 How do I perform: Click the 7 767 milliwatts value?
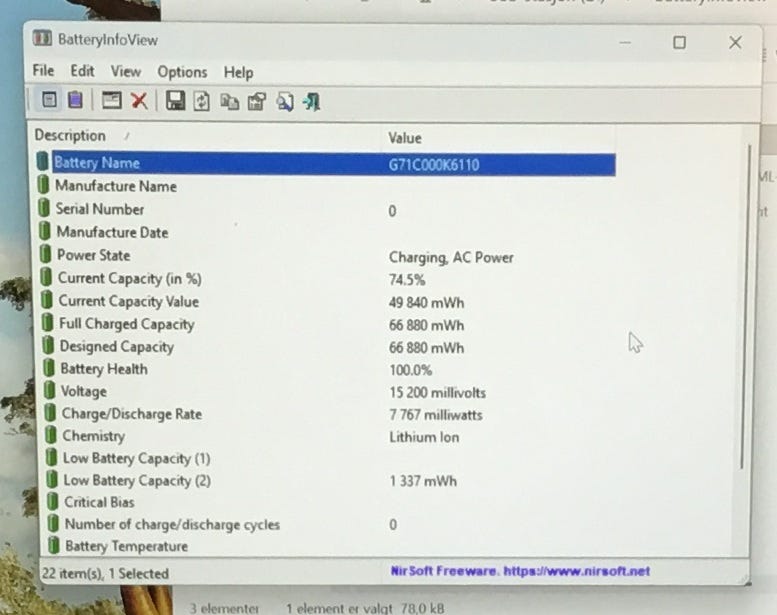pyautogui.click(x=436, y=415)
